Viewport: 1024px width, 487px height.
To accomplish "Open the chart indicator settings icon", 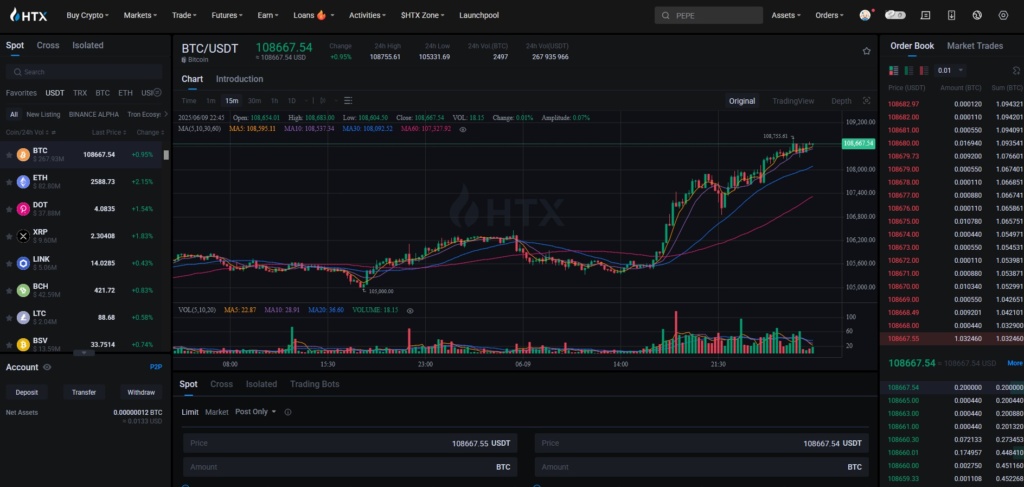I will [x=348, y=101].
